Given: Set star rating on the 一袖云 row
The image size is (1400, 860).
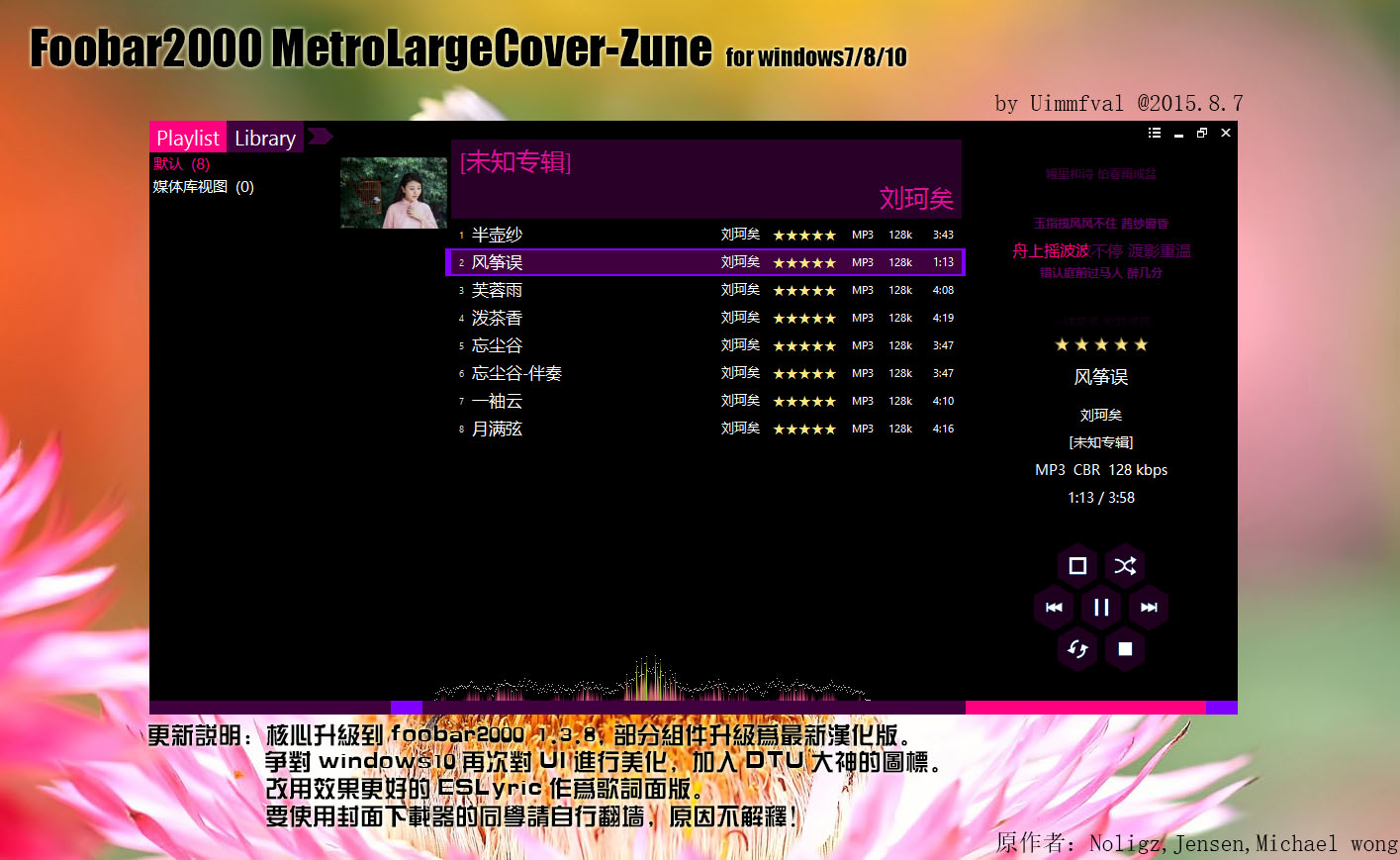Looking at the screenshot, I should [x=804, y=402].
